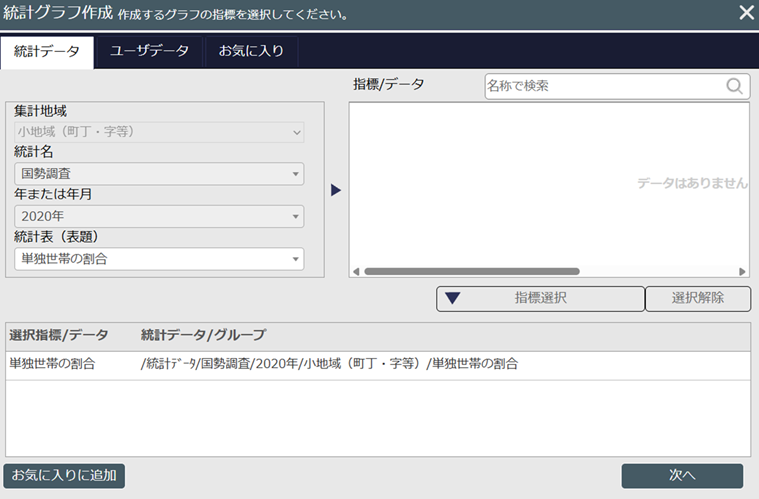Click the お気に入りに追加 button
This screenshot has width=759, height=499.
click(65, 476)
